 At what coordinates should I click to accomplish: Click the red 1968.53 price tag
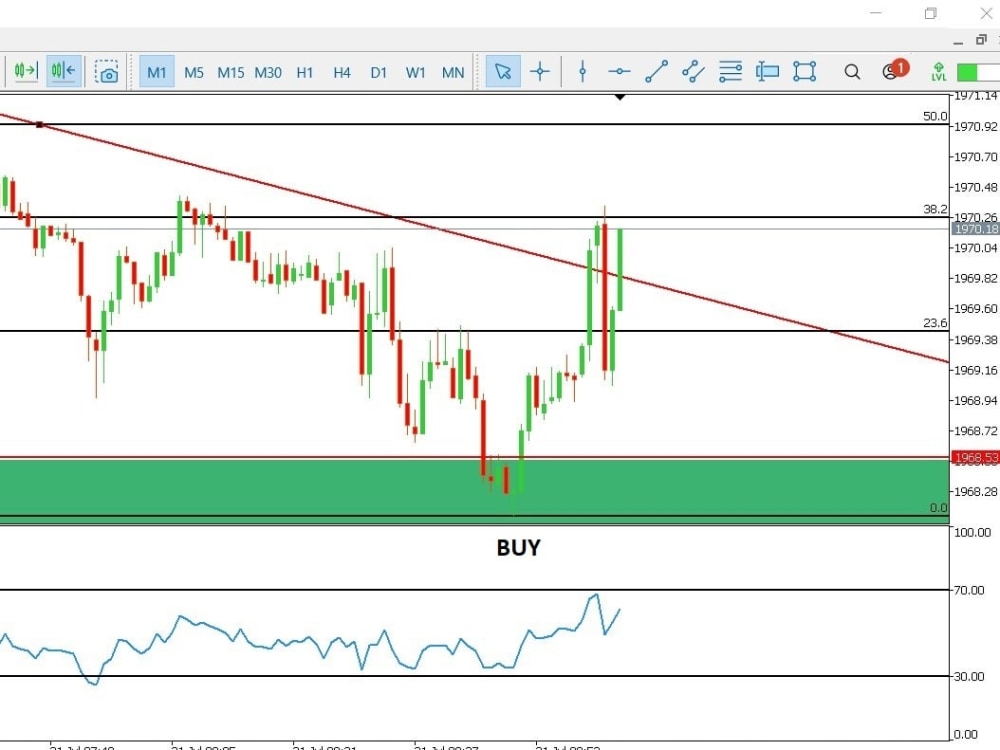click(x=975, y=458)
